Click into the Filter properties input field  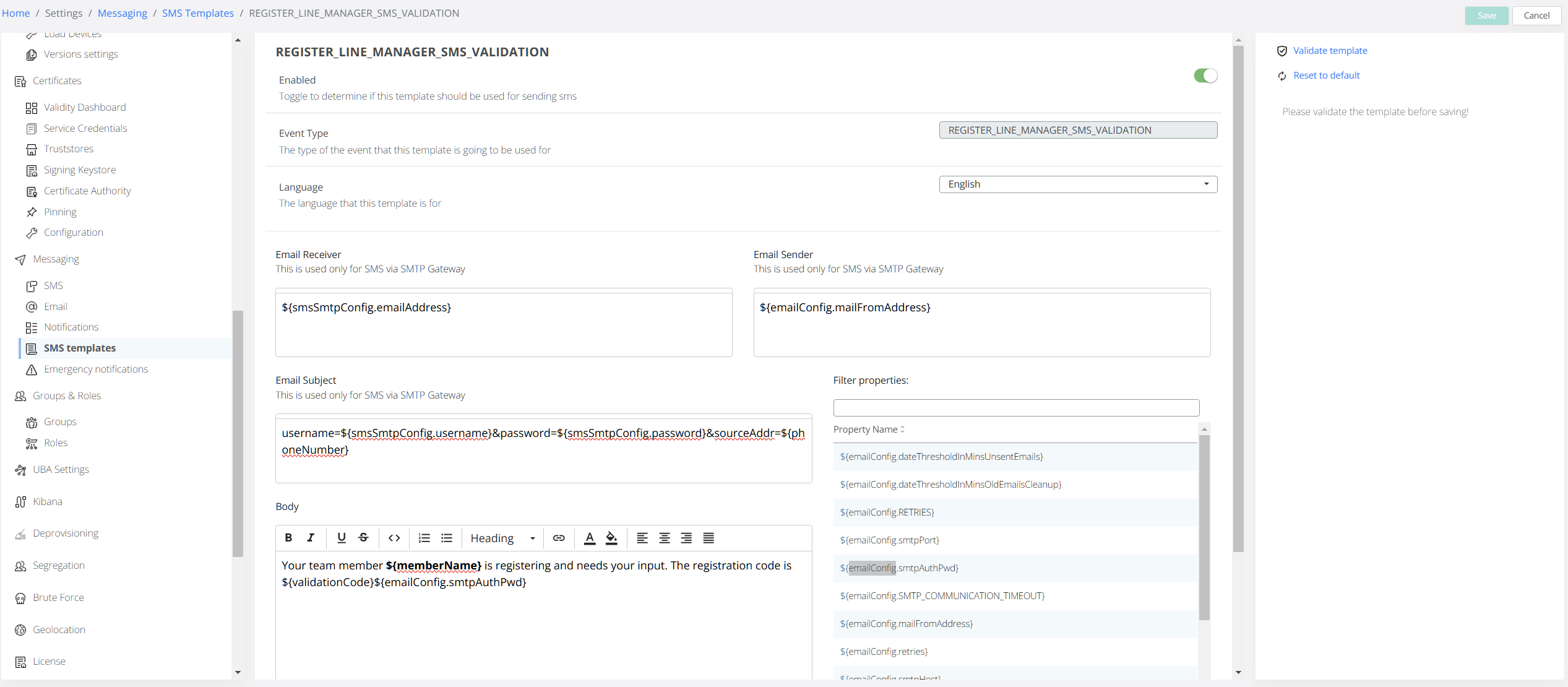click(x=1015, y=408)
